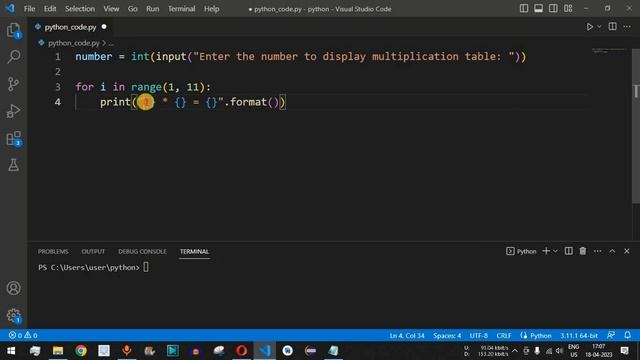
Task: Toggle the secondary side bar layout icon
Action: click(x=553, y=9)
